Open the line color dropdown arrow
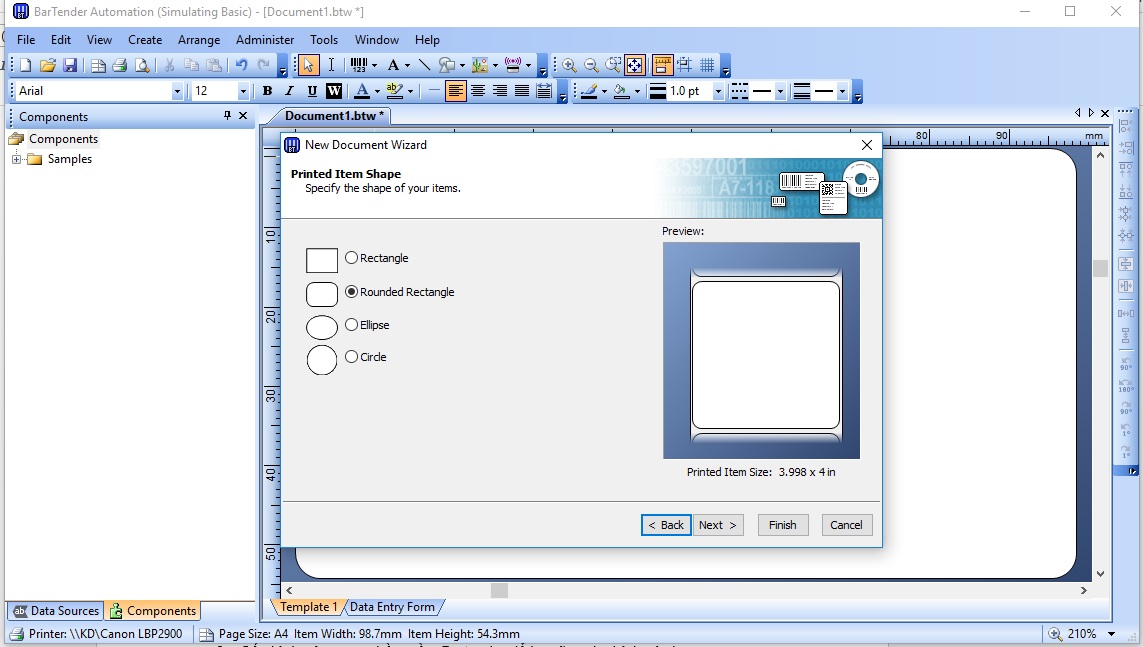Screen dimensions: 1143x647 604,92
